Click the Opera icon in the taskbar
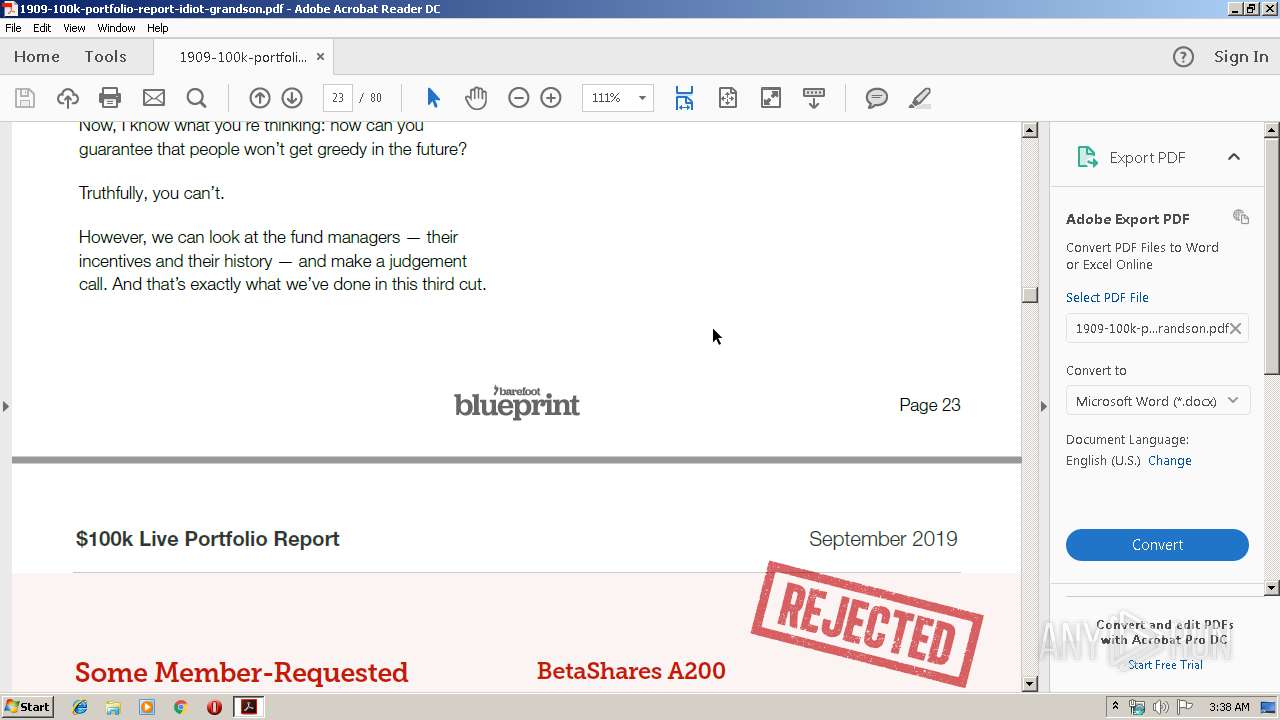The height and width of the screenshot is (720, 1280). (x=214, y=707)
